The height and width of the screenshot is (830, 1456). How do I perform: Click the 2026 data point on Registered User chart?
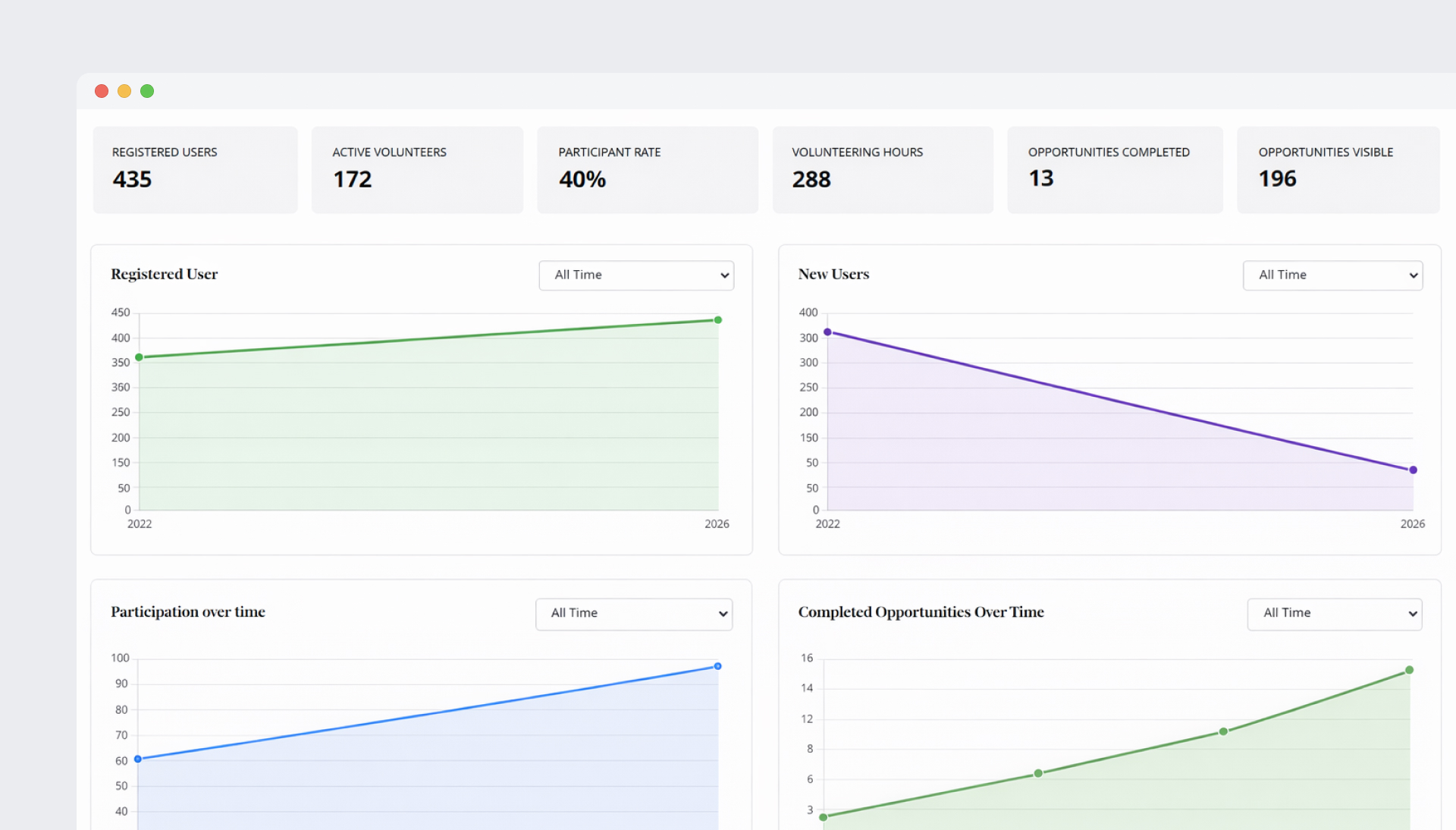(x=717, y=320)
